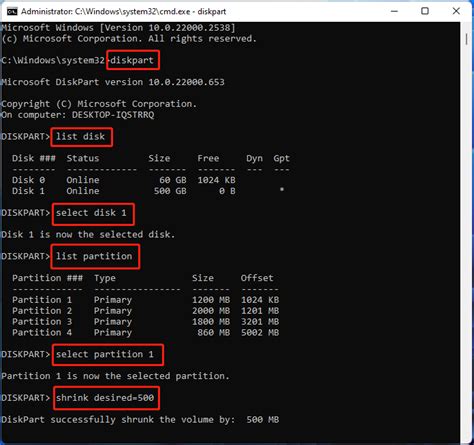
Task: Click the Gpt asterisk for Disk 1
Action: [x=282, y=190]
